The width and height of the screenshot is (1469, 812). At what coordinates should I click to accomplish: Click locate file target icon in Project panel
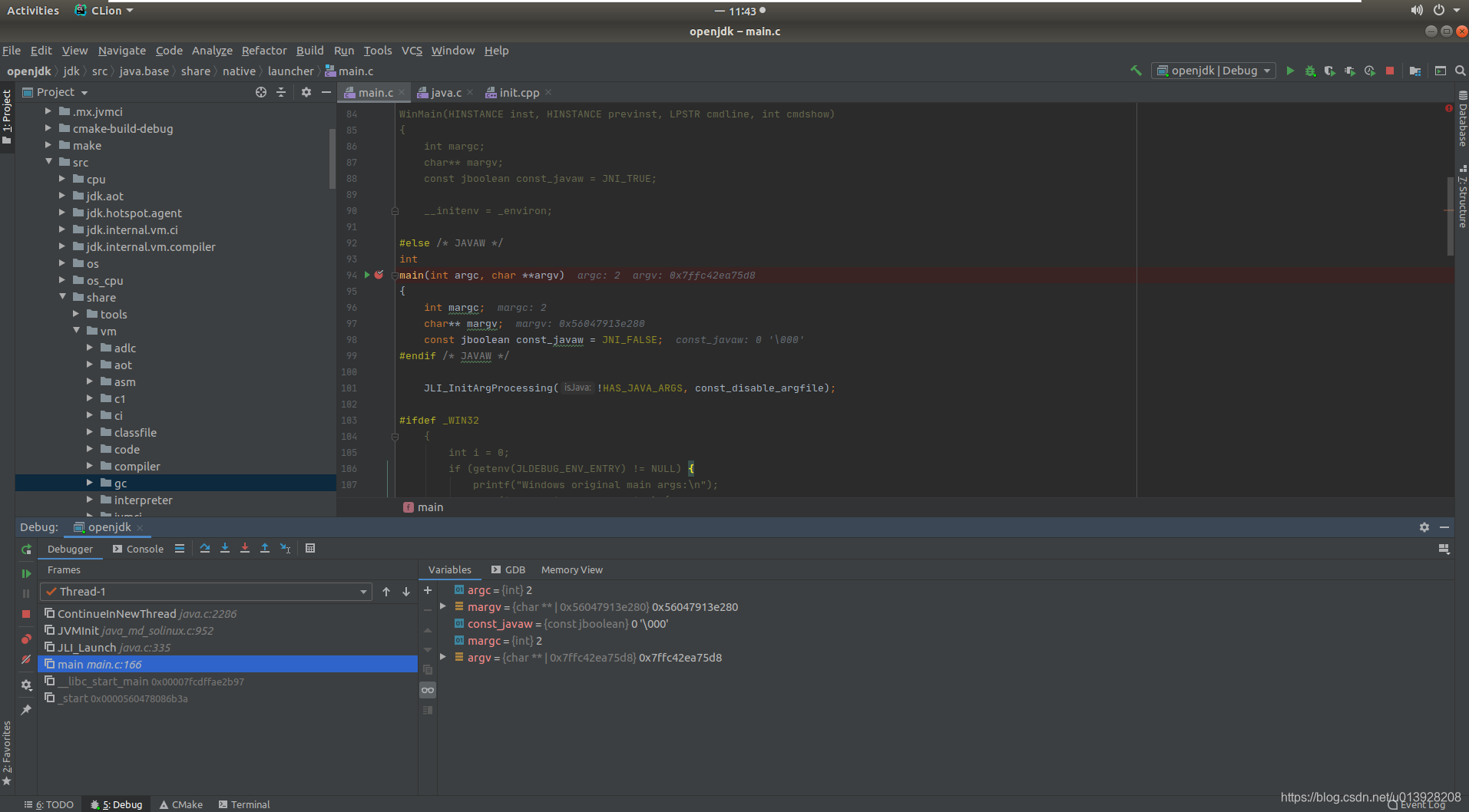261,92
